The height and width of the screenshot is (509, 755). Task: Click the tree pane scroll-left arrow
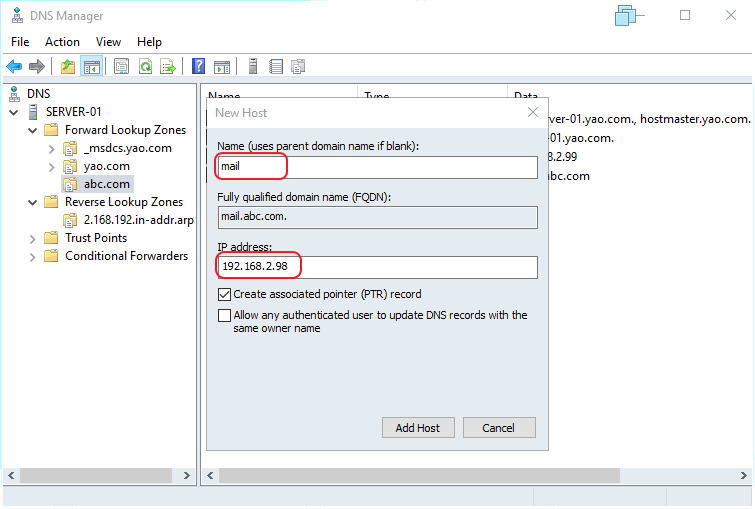pyautogui.click(x=11, y=475)
